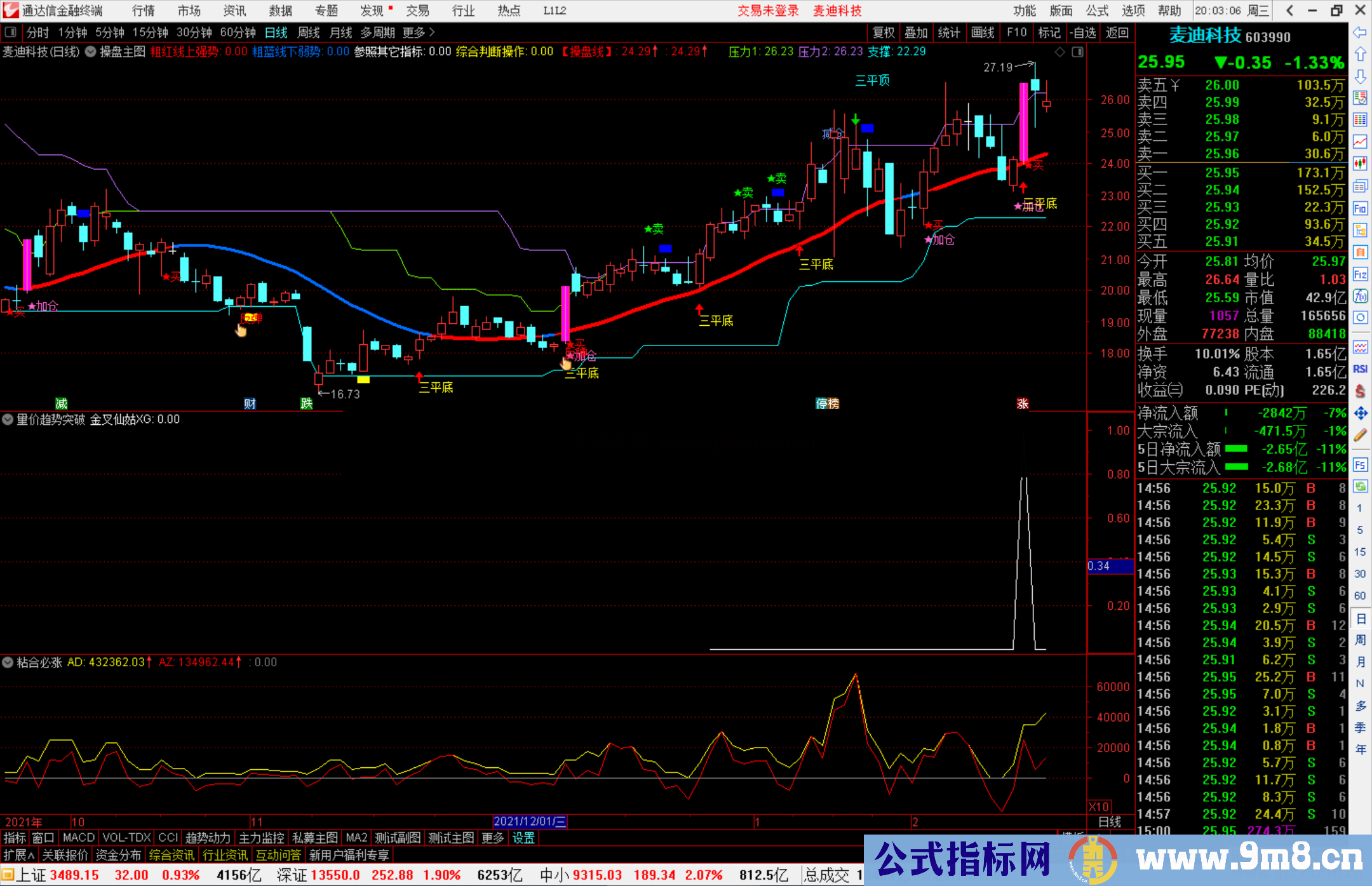
Task: Click the trend line chart sidebar icon
Action: pos(1360,142)
